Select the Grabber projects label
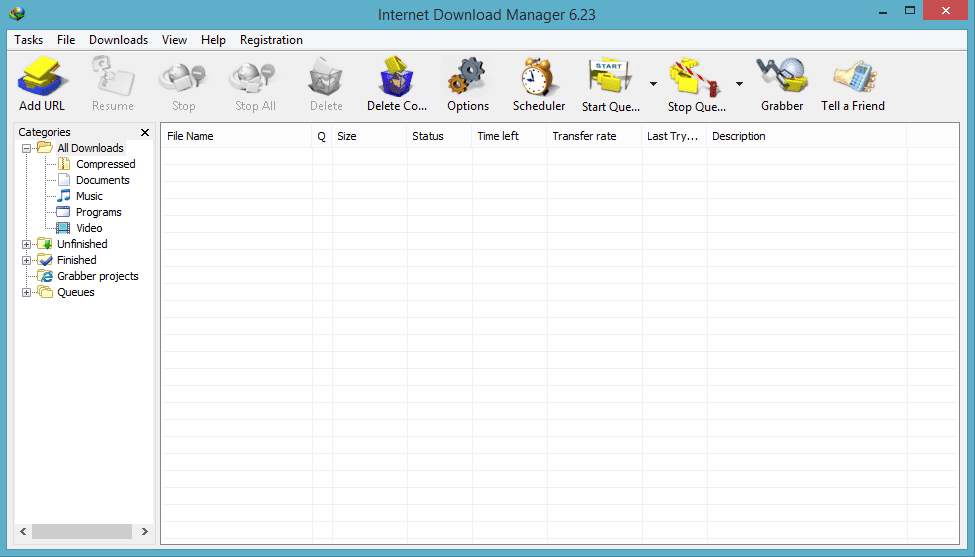Image resolution: width=975 pixels, height=557 pixels. (98, 276)
